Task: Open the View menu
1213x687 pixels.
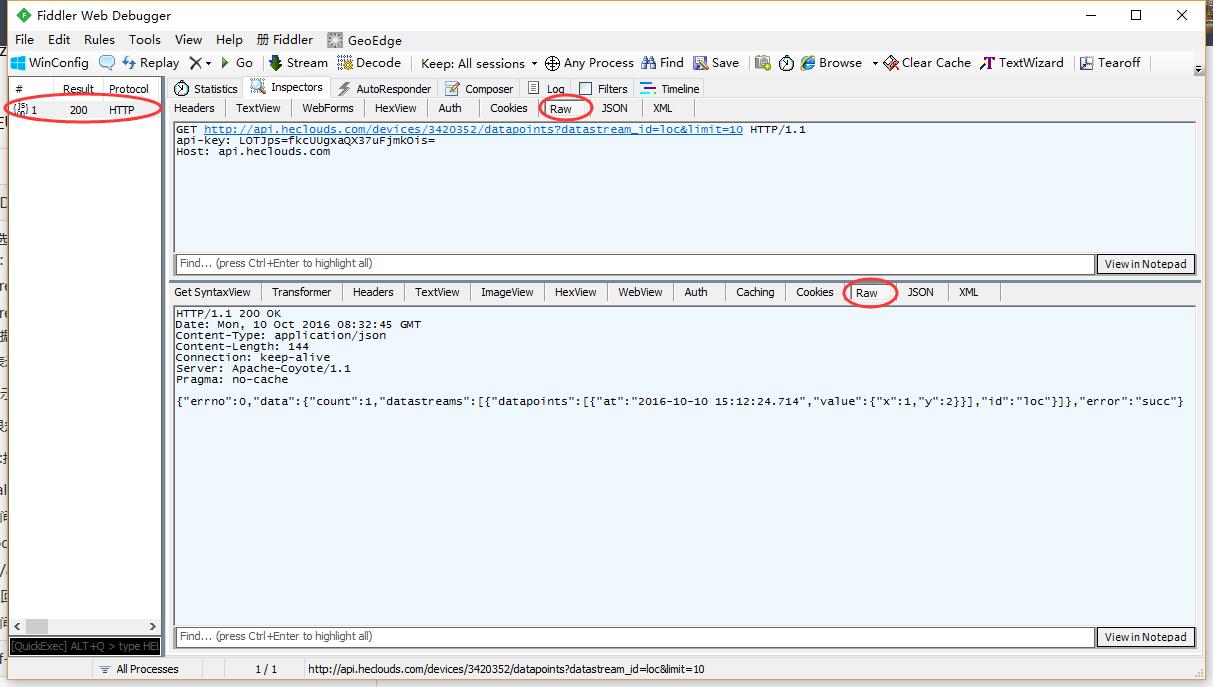Action: click(188, 40)
